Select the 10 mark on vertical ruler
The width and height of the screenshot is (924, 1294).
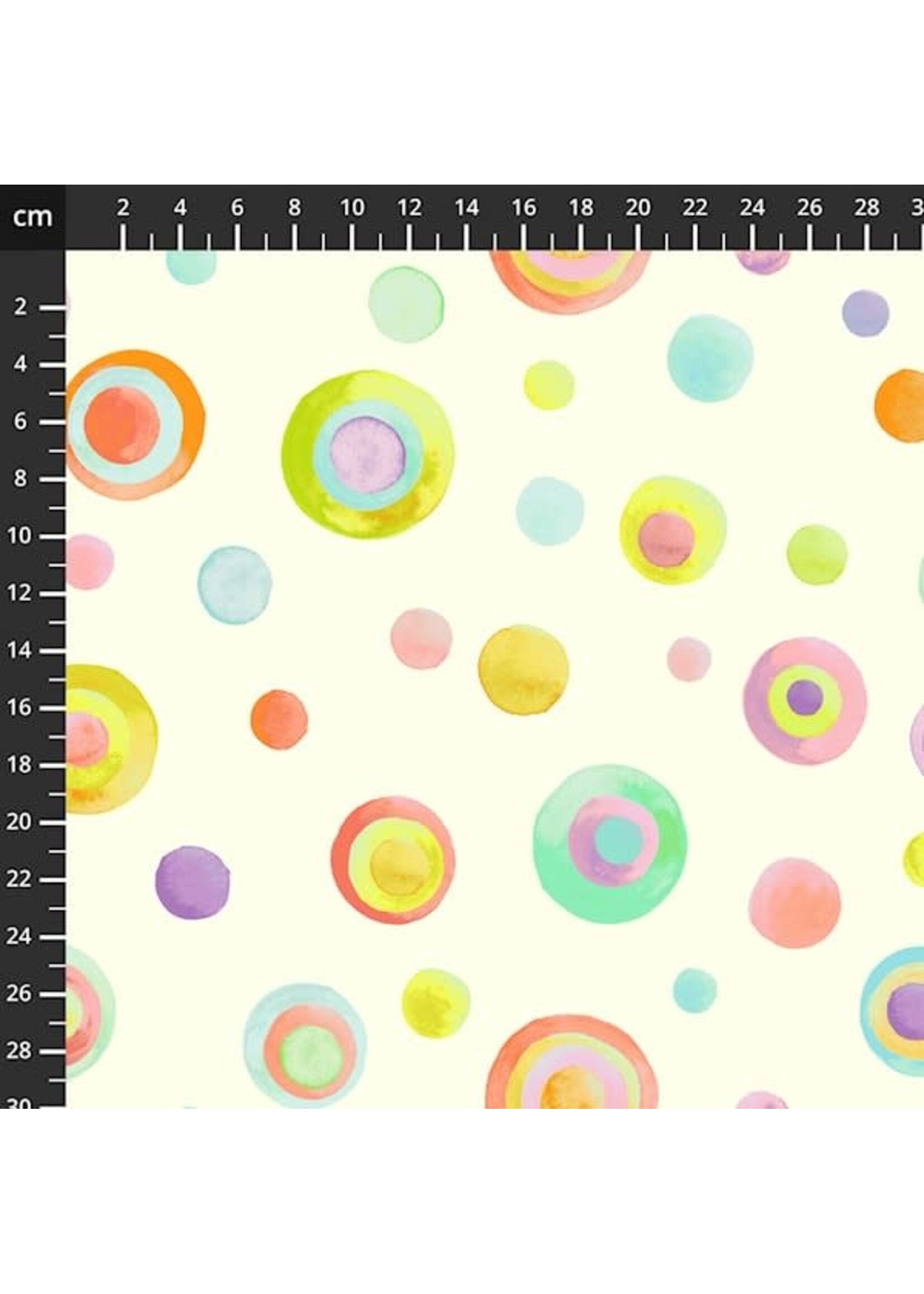(20, 536)
